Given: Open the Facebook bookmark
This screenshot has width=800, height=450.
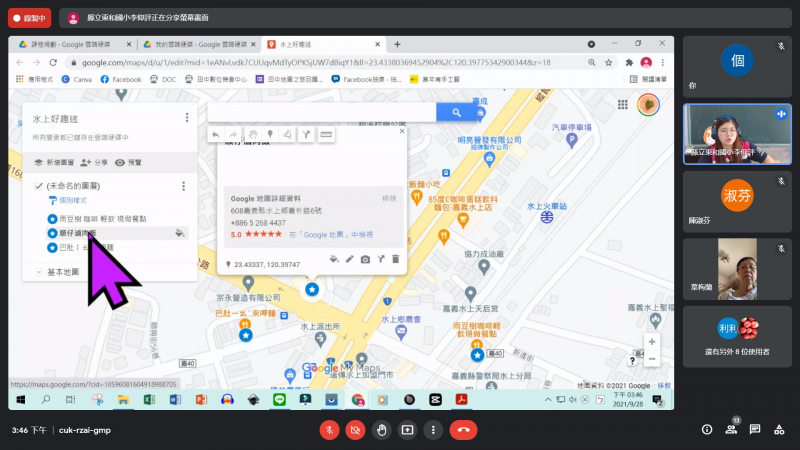Looking at the screenshot, I should point(121,79).
